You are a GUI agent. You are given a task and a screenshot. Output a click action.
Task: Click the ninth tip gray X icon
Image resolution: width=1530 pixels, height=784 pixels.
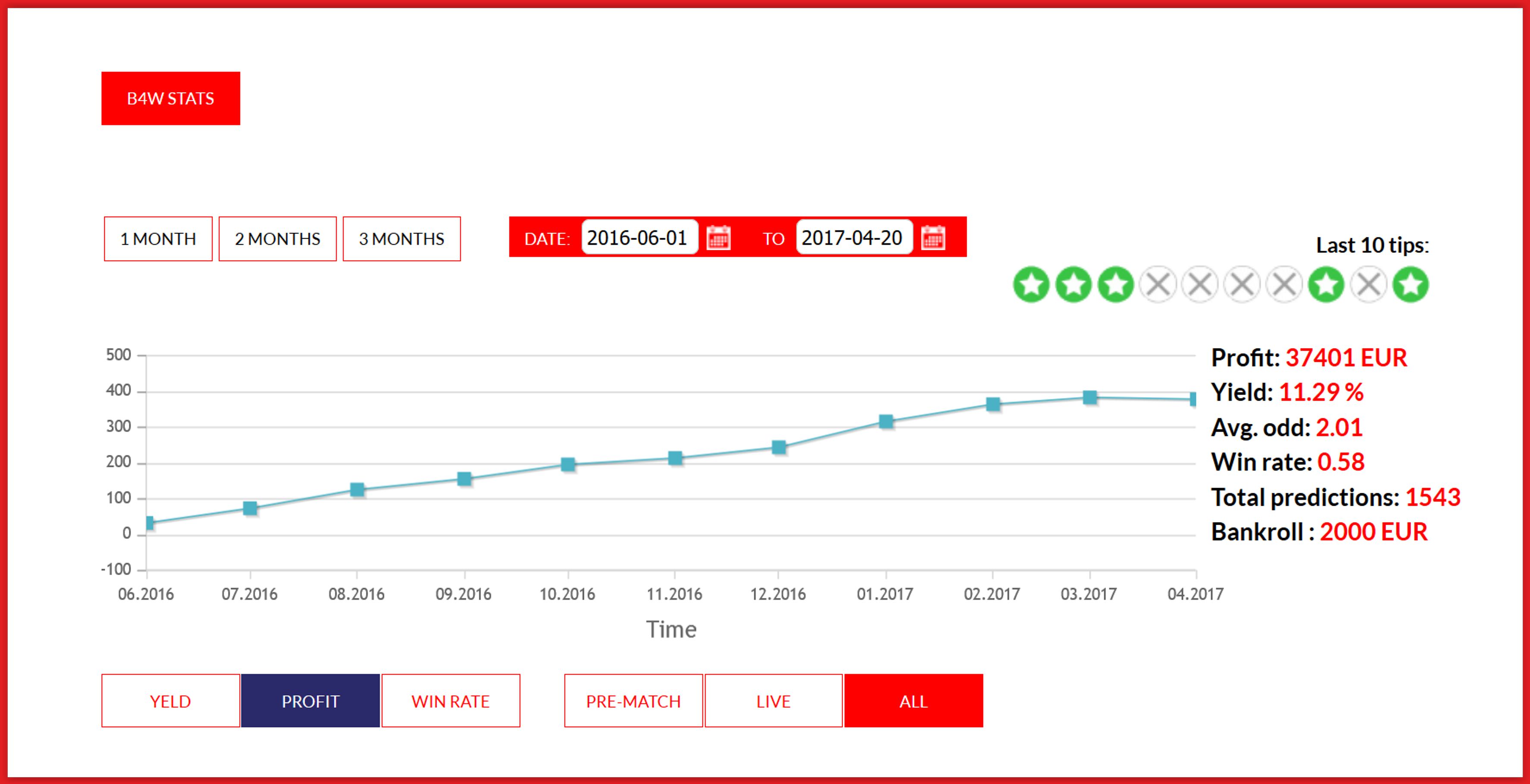tap(1368, 284)
